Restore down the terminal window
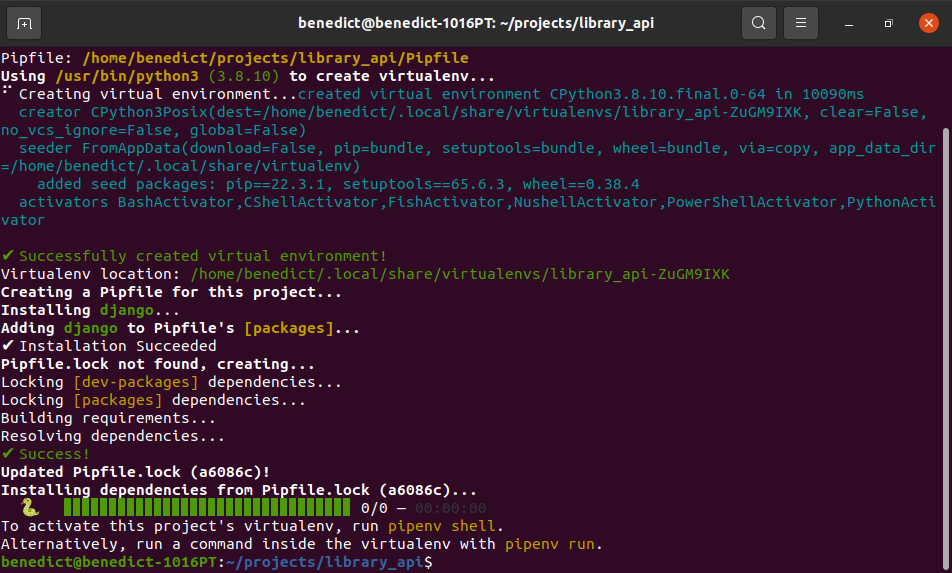Image resolution: width=952 pixels, height=573 pixels. tap(888, 24)
